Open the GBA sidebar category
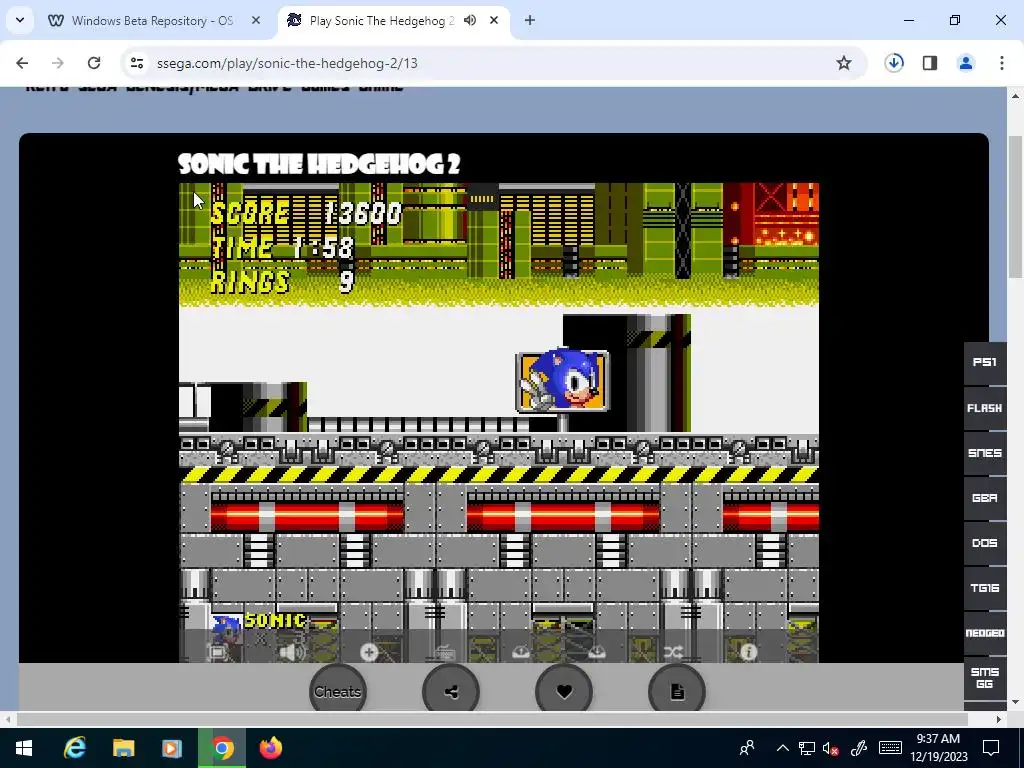 (985, 498)
